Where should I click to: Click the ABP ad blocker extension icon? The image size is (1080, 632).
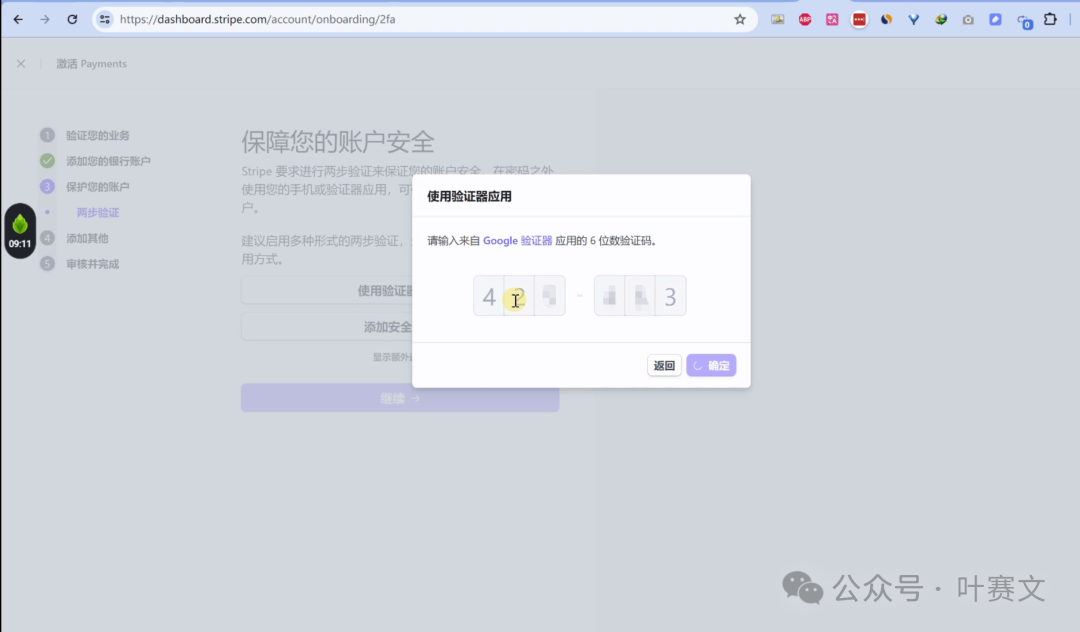(x=805, y=19)
